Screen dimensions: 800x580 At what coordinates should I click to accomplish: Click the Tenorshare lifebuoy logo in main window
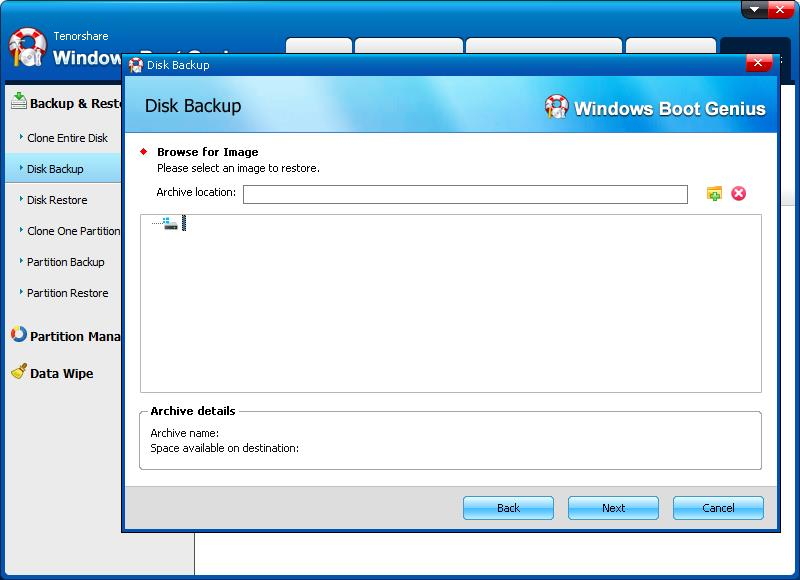tap(28, 47)
